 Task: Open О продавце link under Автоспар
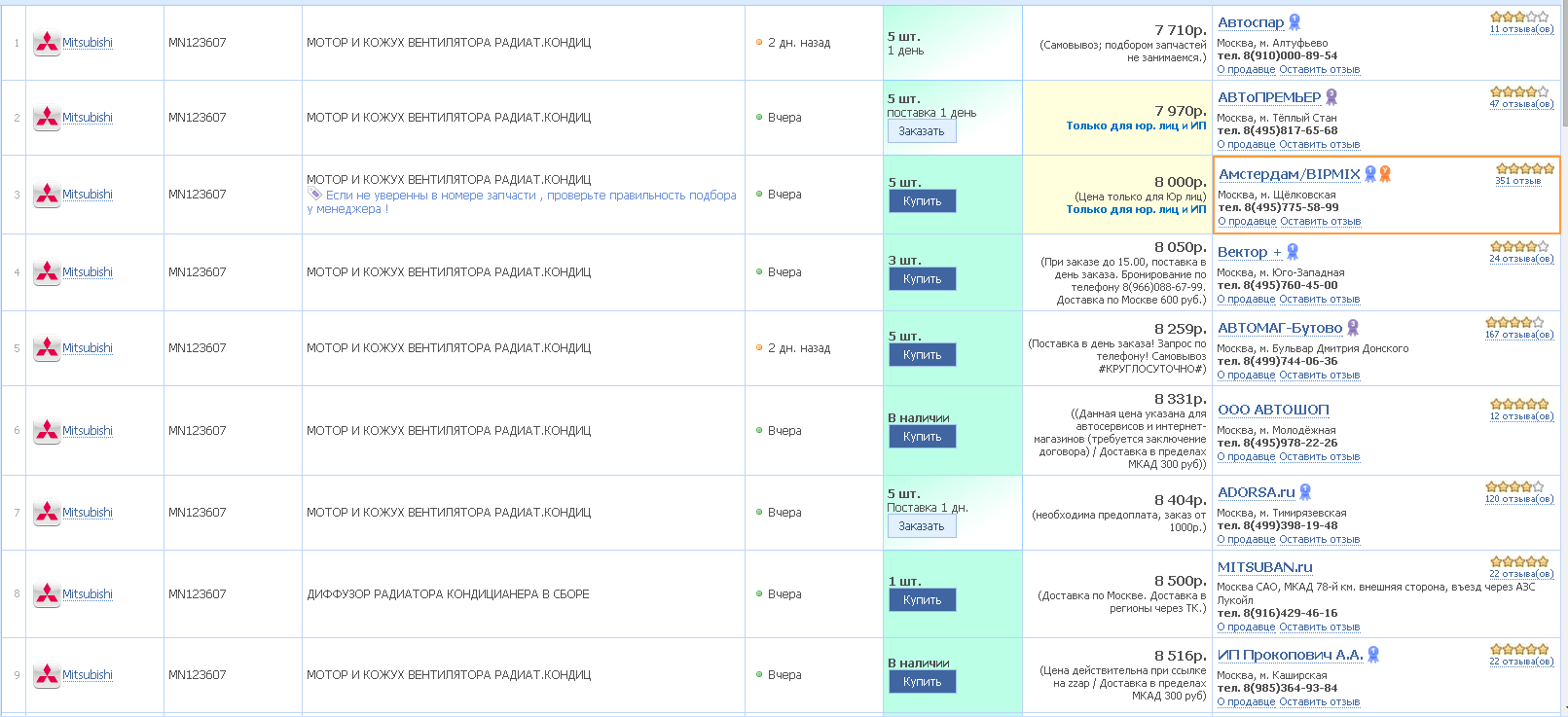click(1246, 70)
